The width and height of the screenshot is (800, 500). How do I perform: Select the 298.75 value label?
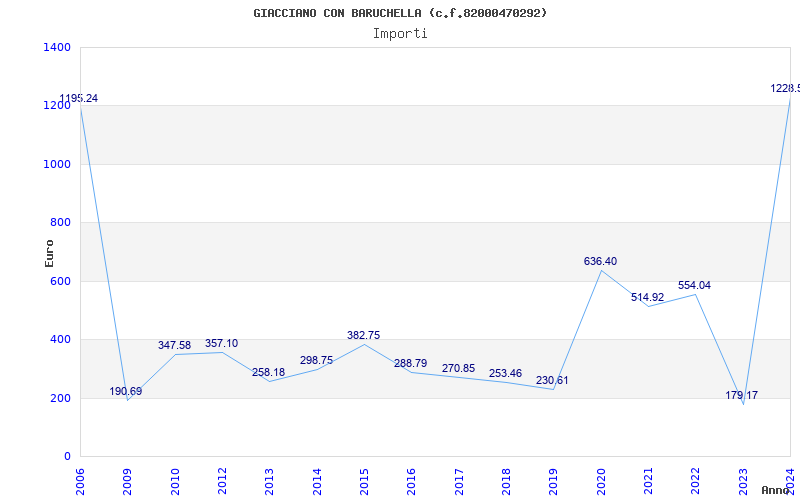click(316, 360)
